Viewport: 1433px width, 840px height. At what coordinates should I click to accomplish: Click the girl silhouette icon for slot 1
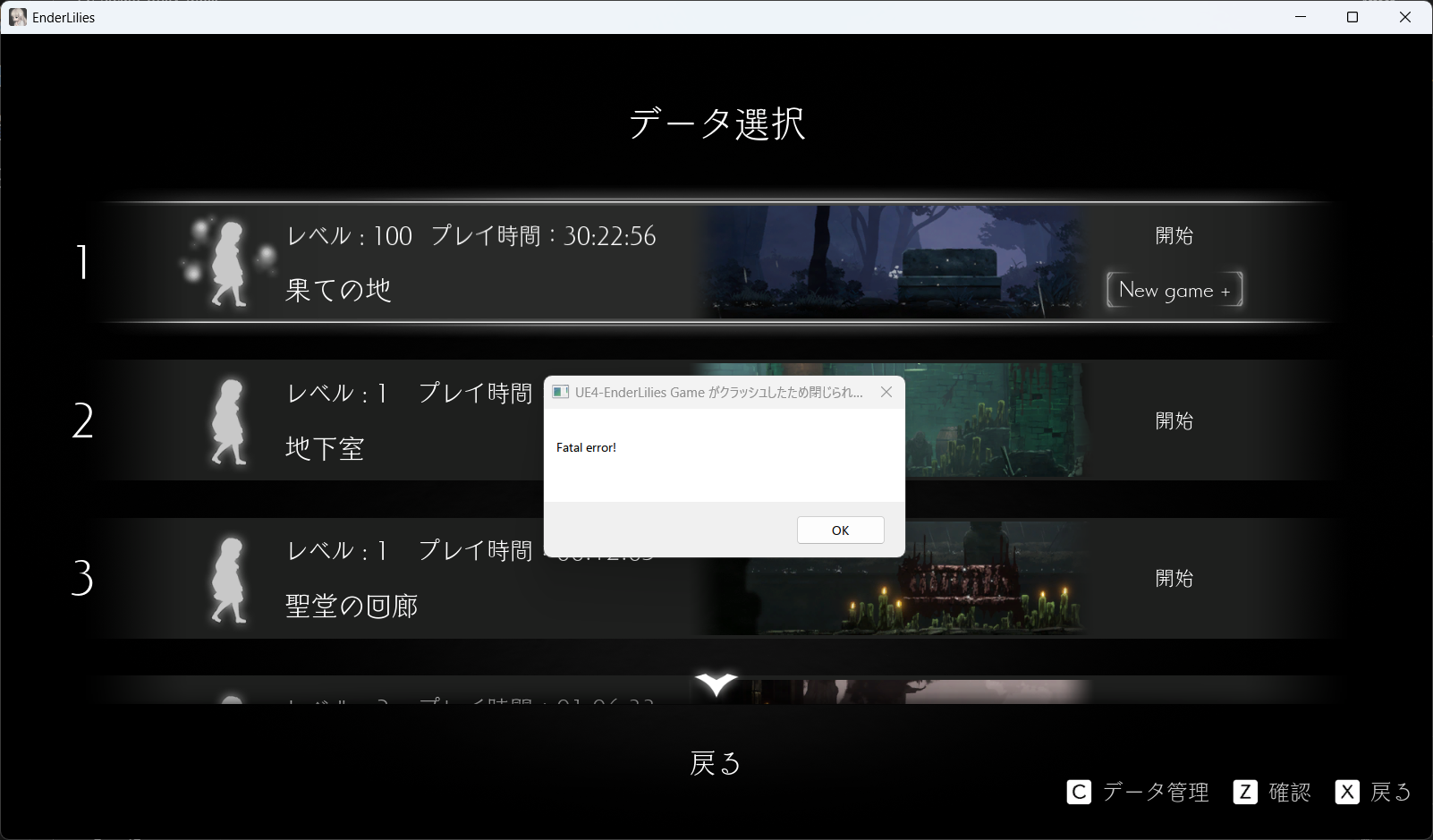[229, 263]
